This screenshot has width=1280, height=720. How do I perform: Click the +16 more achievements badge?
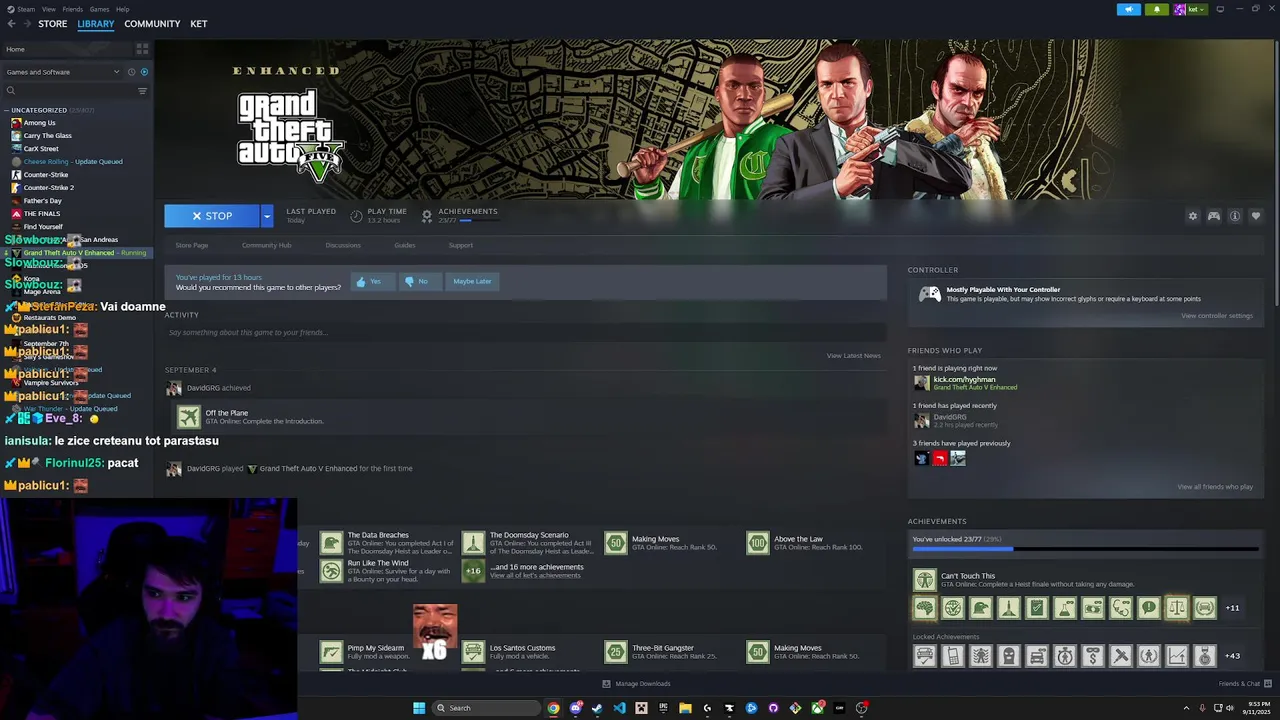pos(473,571)
